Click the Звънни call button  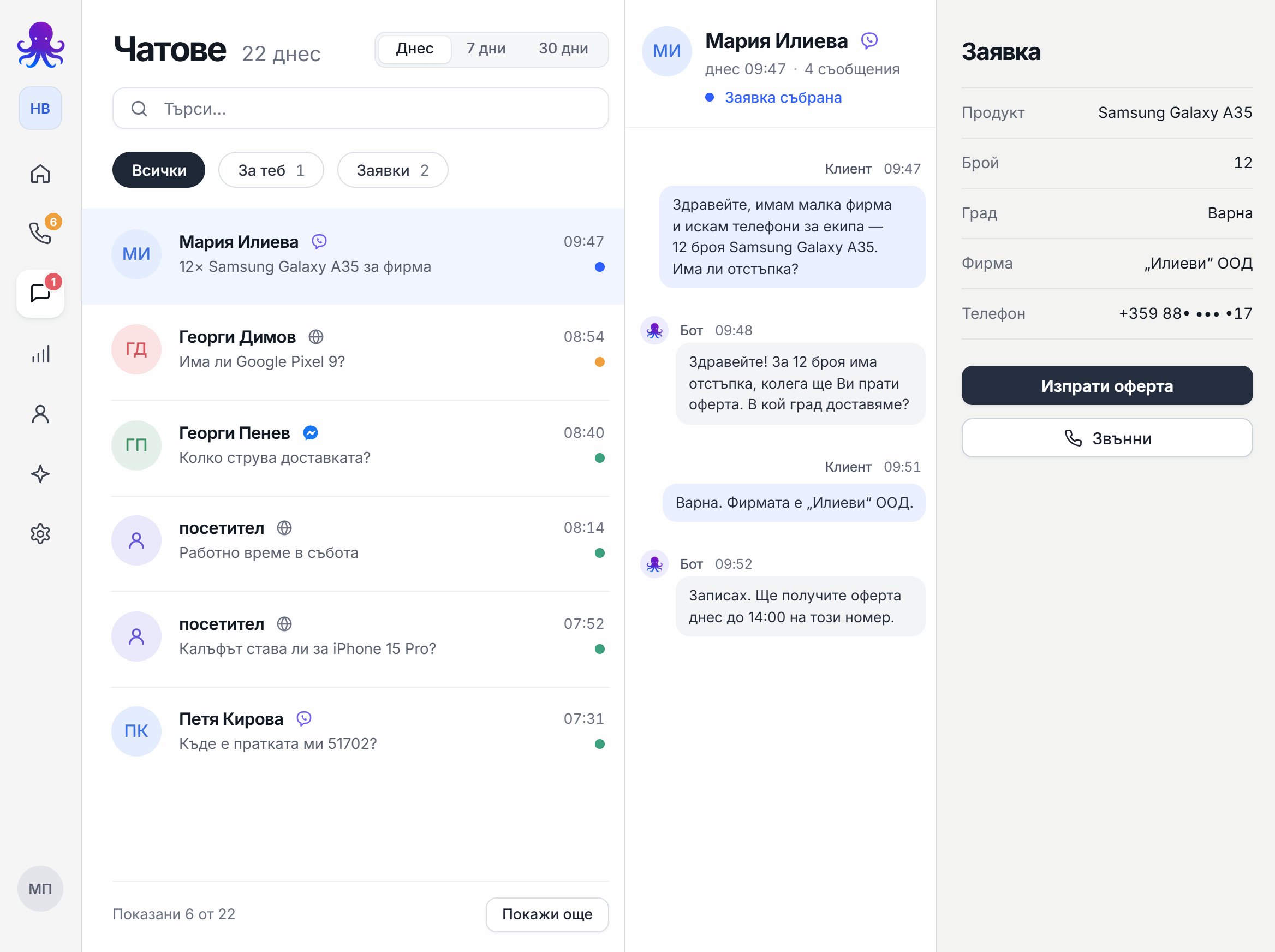(1107, 438)
